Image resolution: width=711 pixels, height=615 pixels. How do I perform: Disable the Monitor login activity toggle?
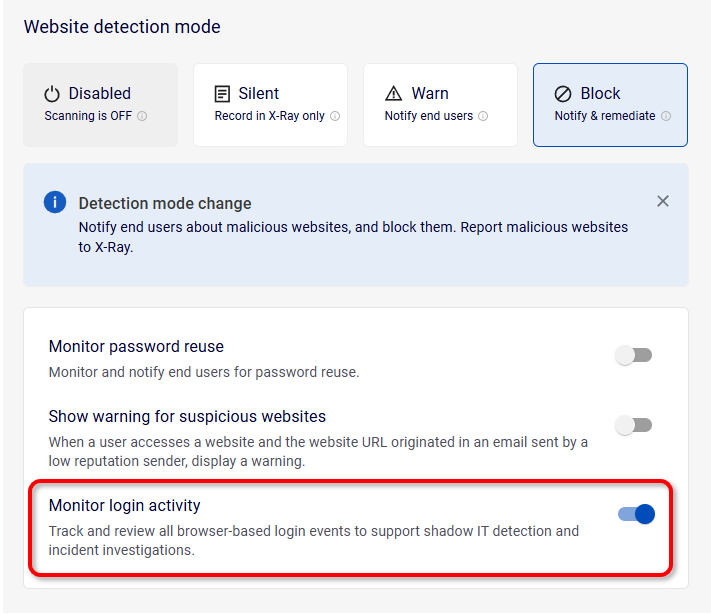click(x=636, y=514)
